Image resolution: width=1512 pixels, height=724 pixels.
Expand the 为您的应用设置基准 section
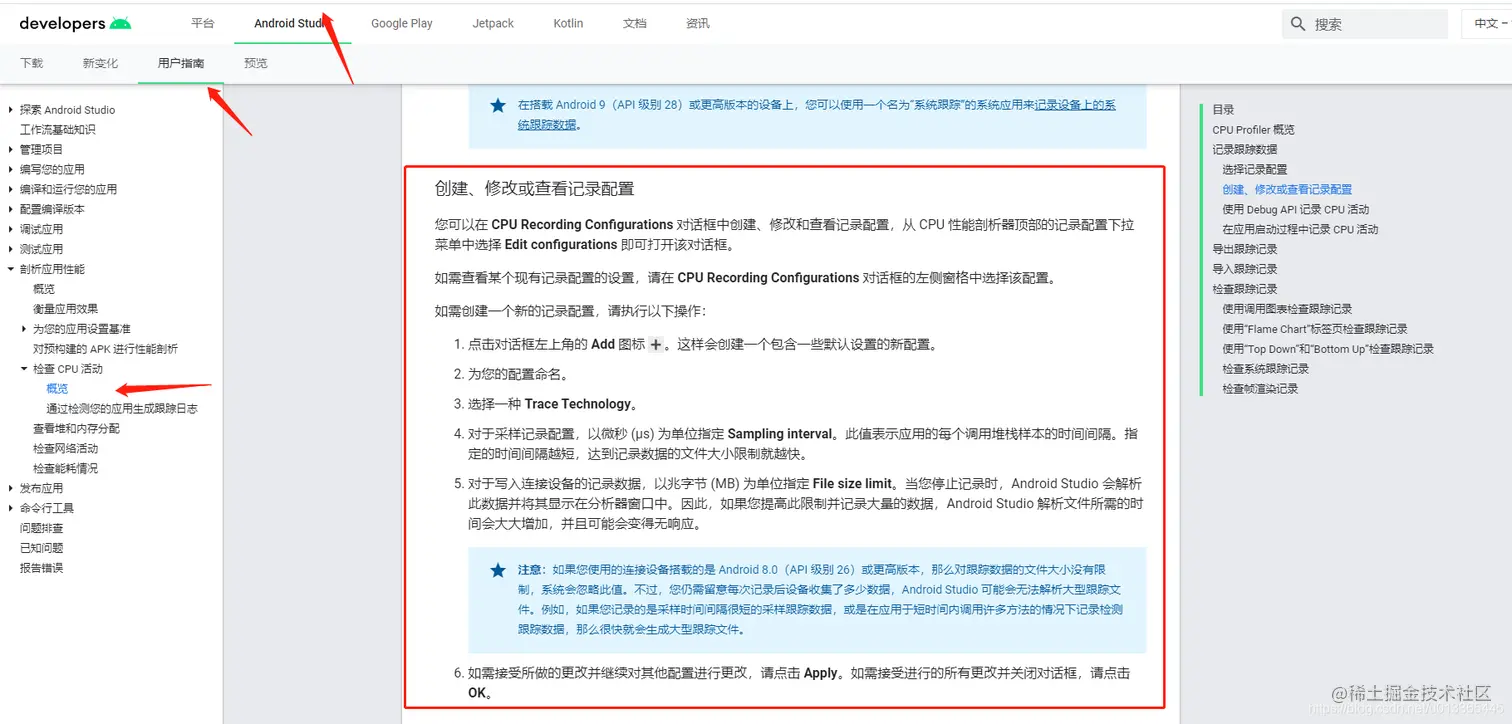(x=23, y=328)
